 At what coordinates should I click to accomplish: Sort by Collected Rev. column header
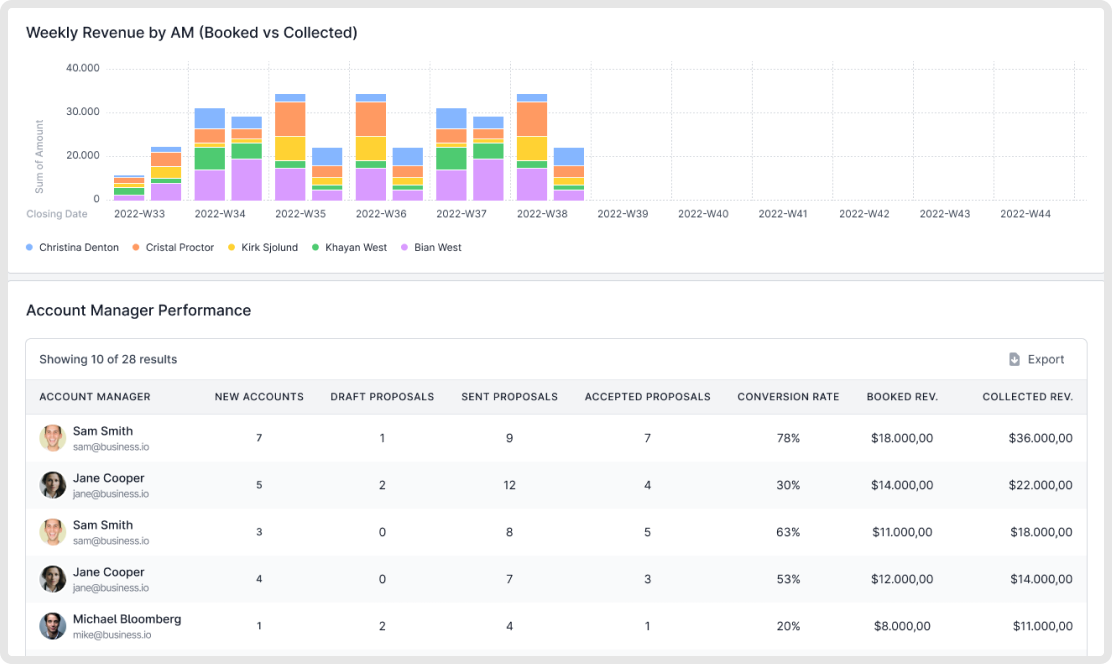(1027, 397)
